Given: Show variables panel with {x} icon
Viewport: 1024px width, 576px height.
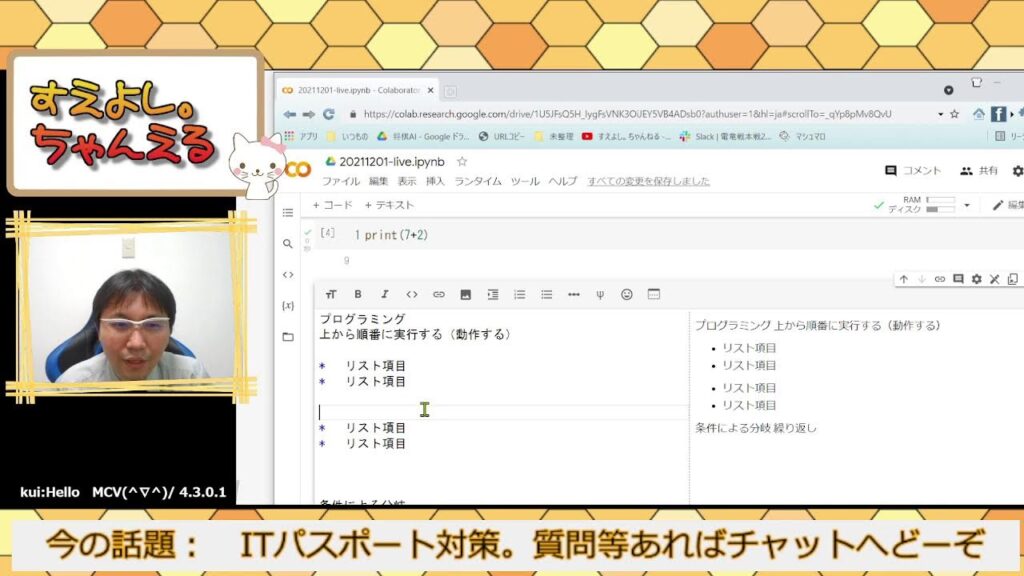Looking at the screenshot, I should (288, 306).
